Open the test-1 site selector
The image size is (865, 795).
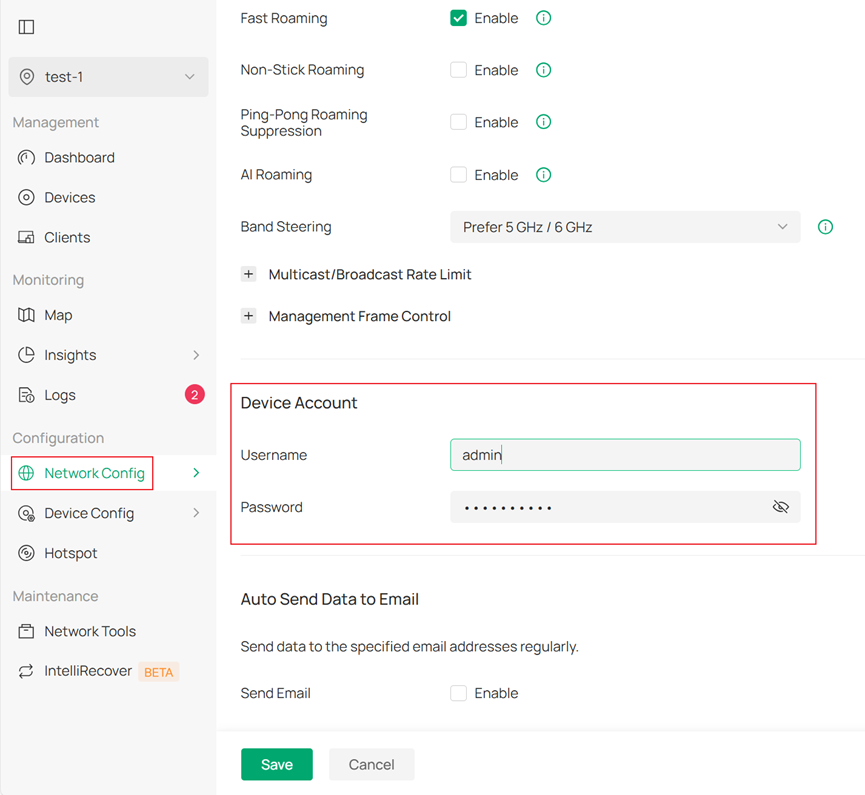pos(107,76)
